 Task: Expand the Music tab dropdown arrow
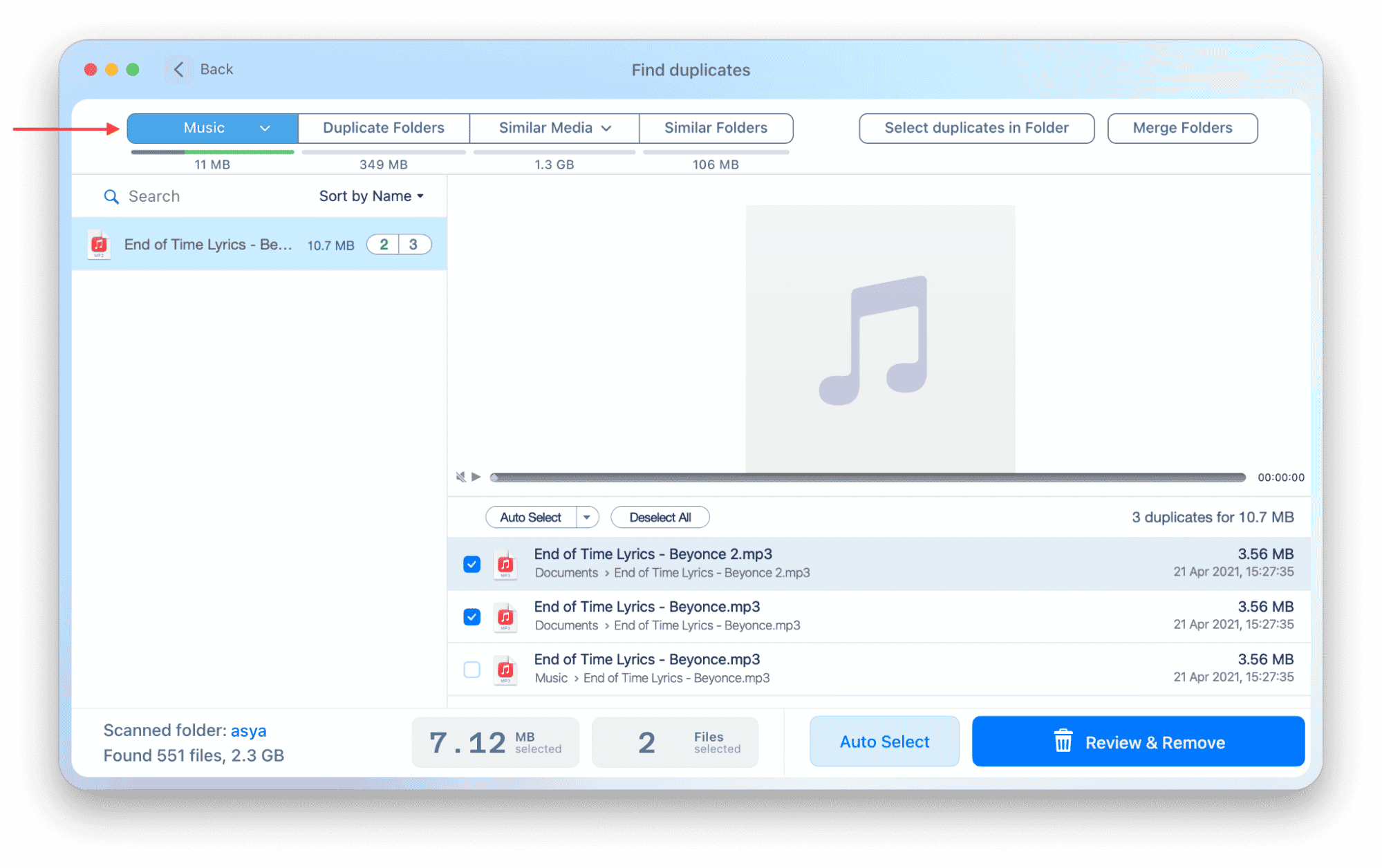point(264,128)
